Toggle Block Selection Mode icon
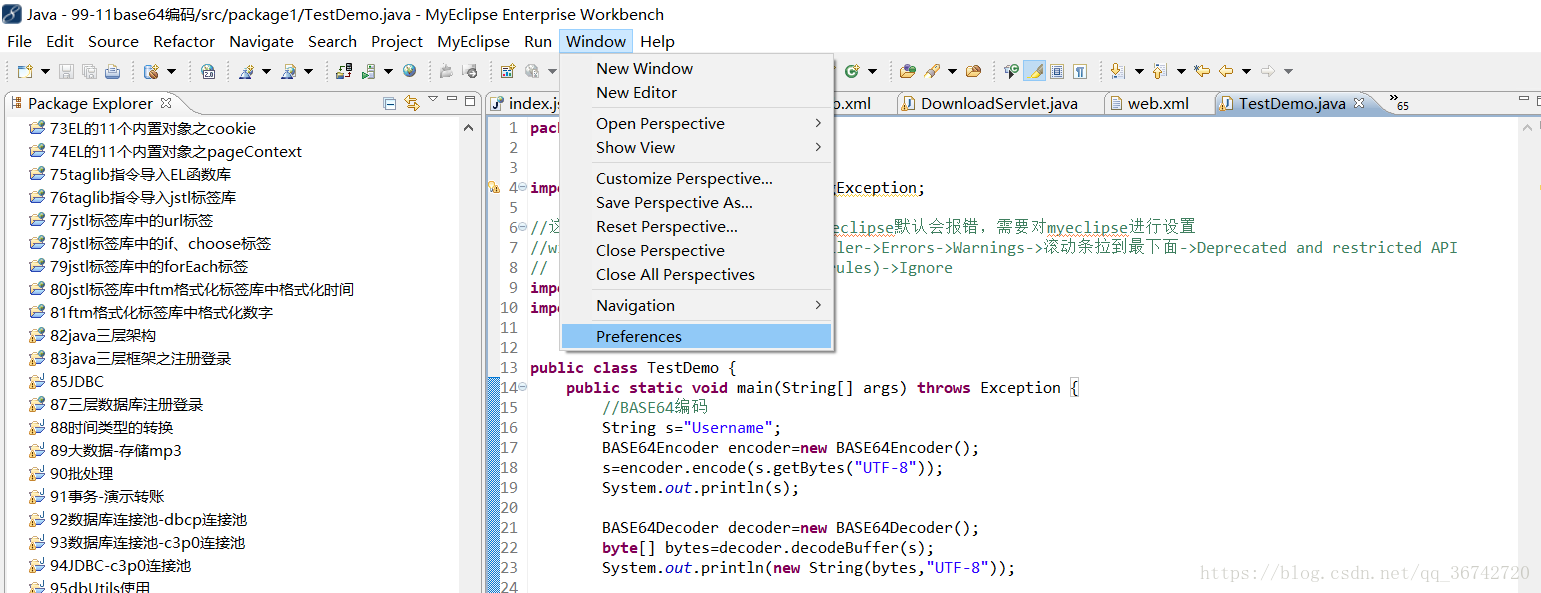Screen dimensions: 1541x593 1057,71
